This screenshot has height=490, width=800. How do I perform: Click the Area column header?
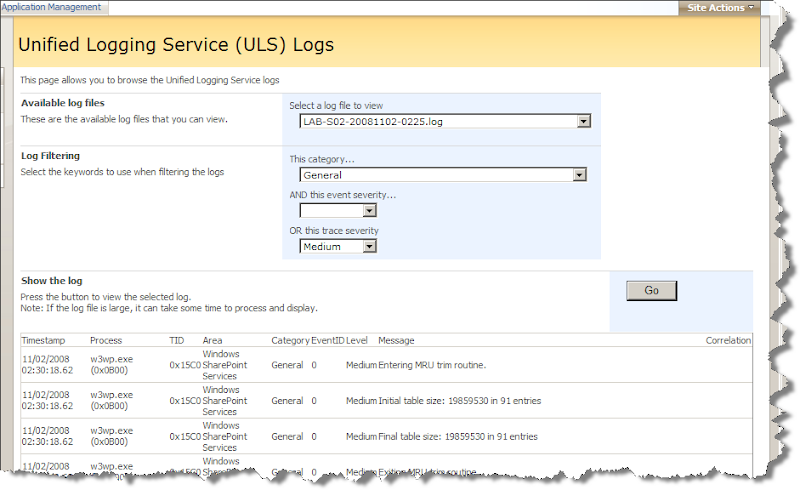(x=212, y=341)
